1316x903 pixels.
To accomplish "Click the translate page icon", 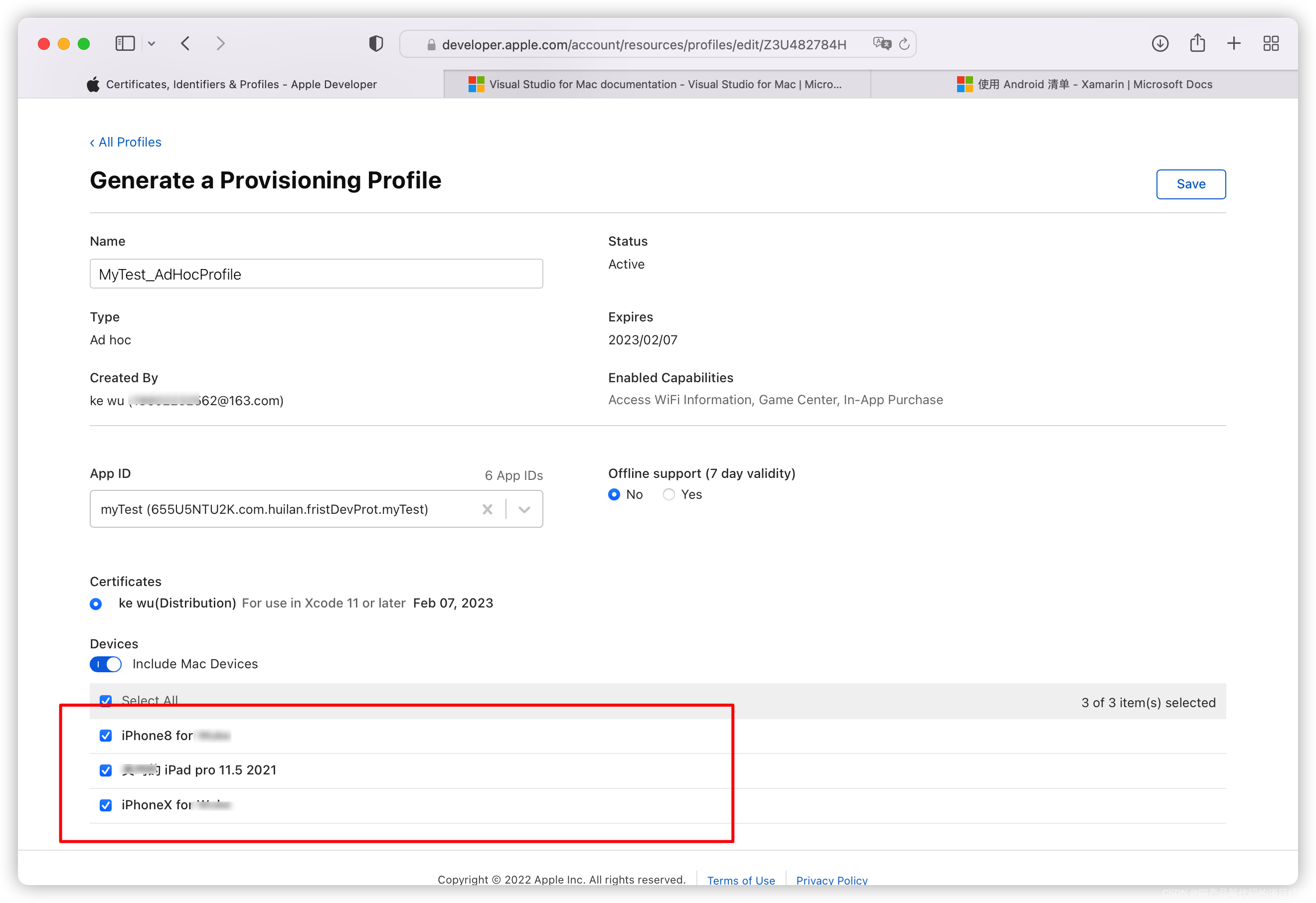I will 882,43.
